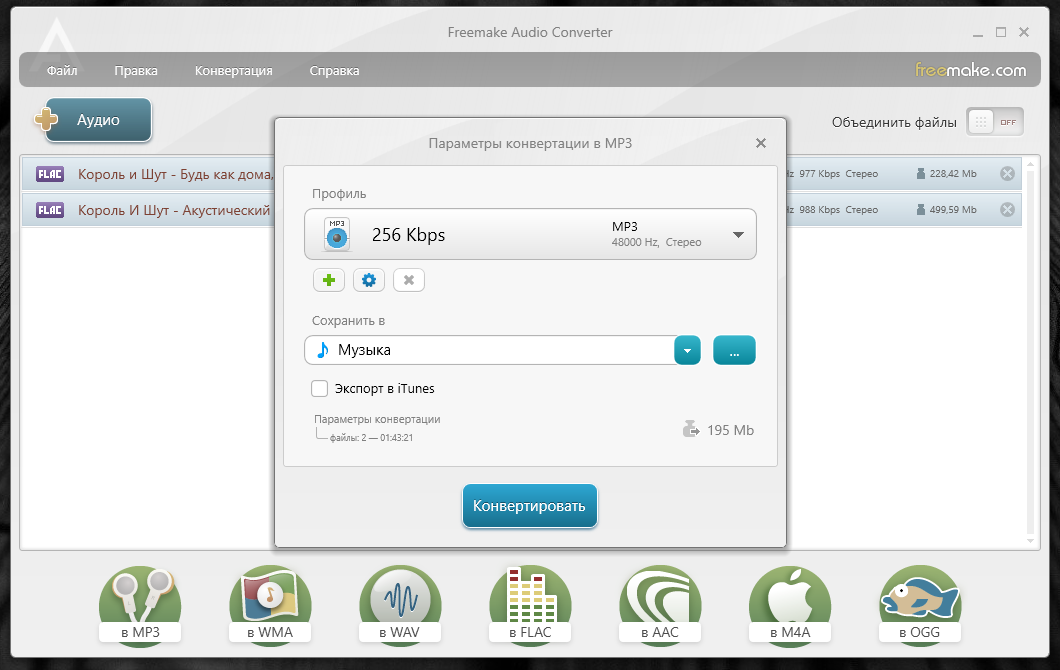
Task: Select the Король и Шут - Будь как дома file
Action: 176,174
